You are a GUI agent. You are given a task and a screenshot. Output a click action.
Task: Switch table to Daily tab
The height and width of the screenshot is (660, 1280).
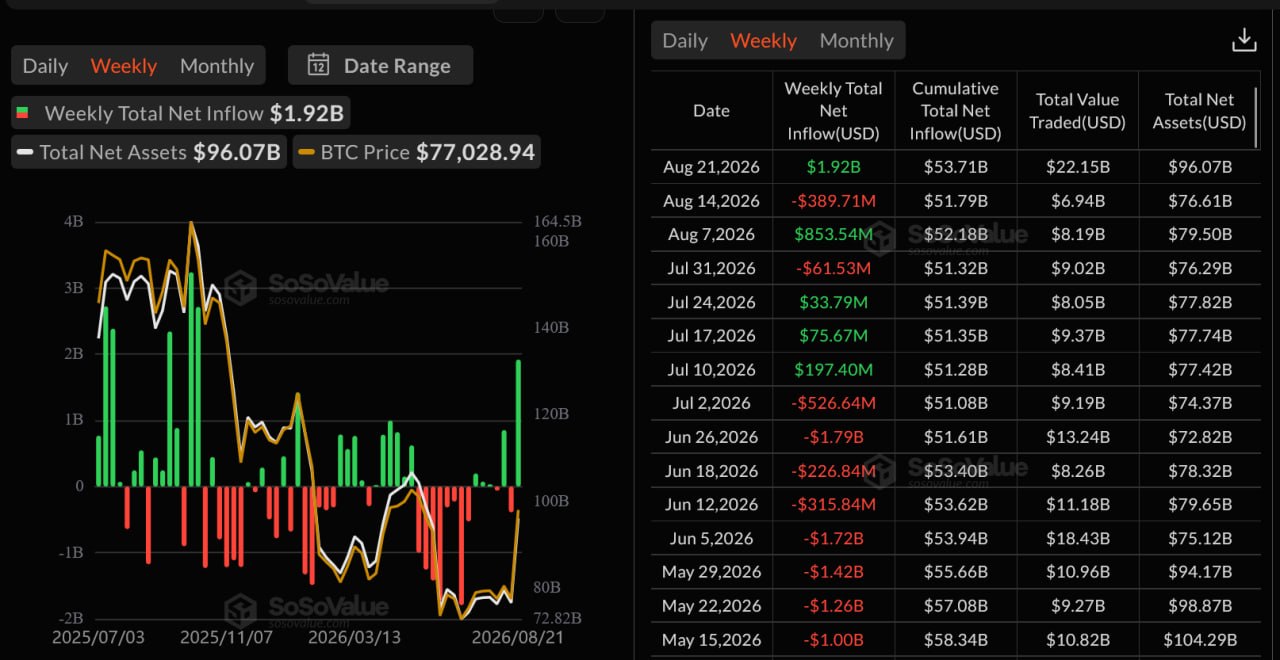(x=685, y=41)
